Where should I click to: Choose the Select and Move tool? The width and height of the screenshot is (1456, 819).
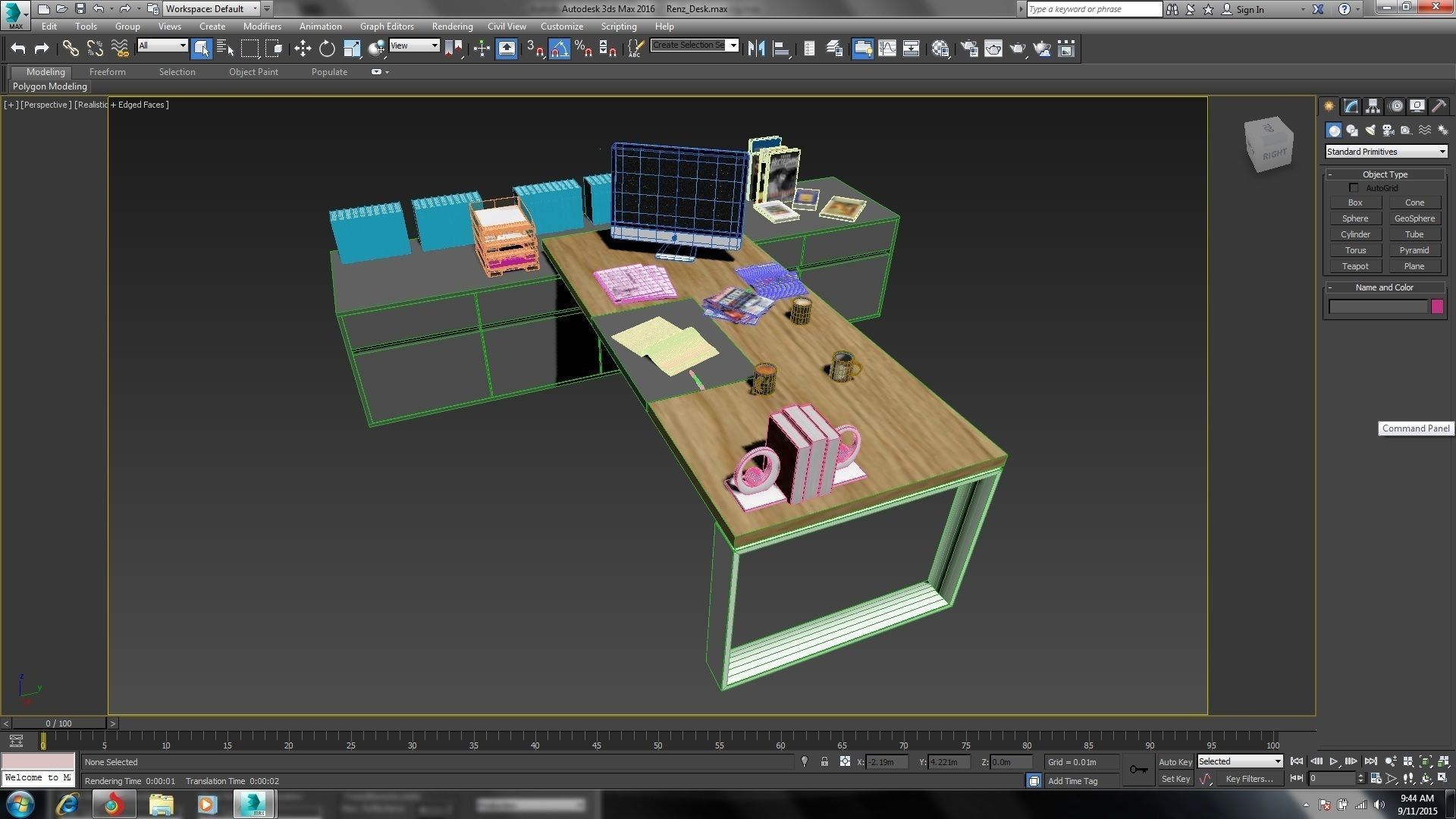pos(303,49)
